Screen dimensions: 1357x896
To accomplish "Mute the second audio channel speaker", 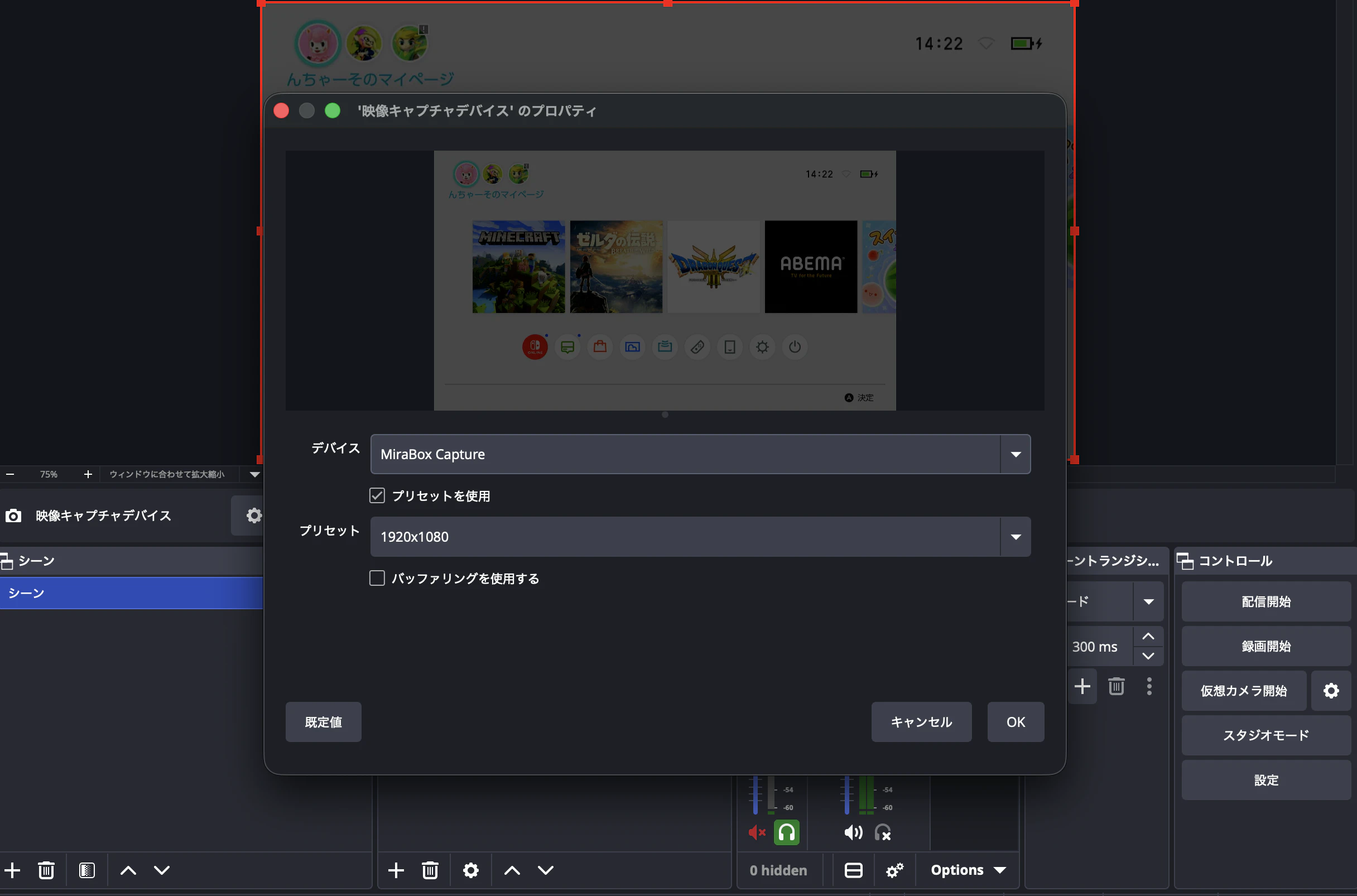I will 853,832.
